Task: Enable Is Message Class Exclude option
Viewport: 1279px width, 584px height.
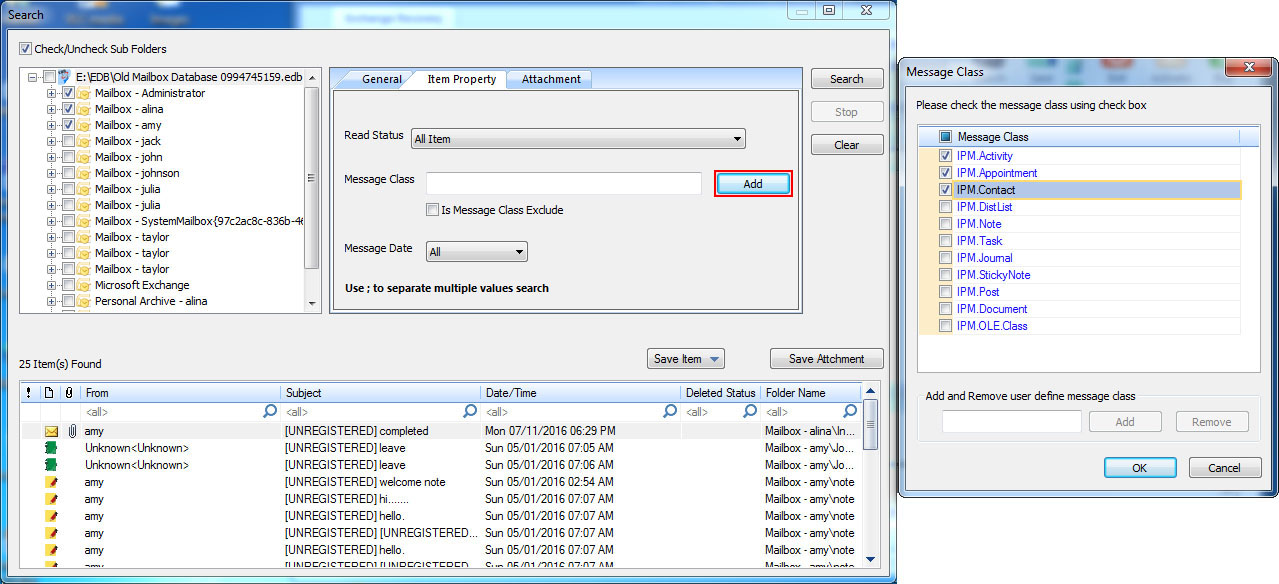Action: [x=432, y=210]
